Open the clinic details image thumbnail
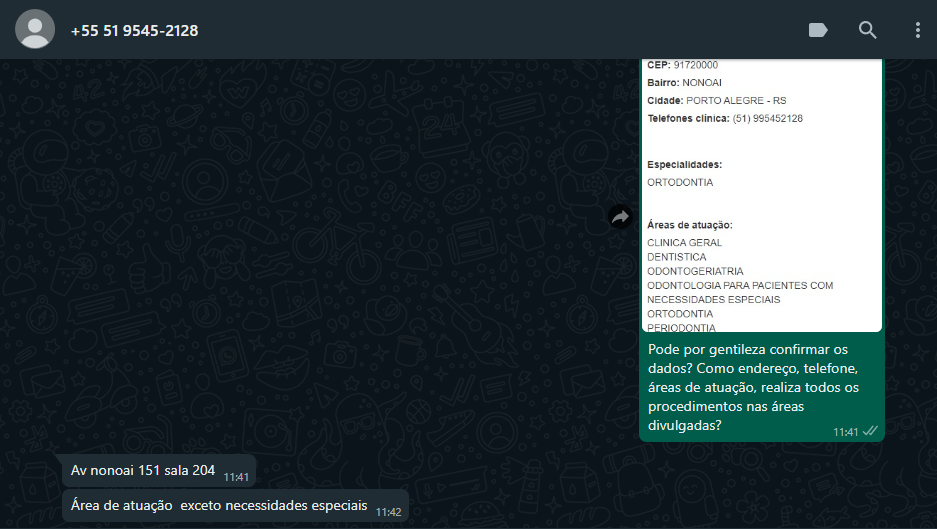 click(x=761, y=195)
